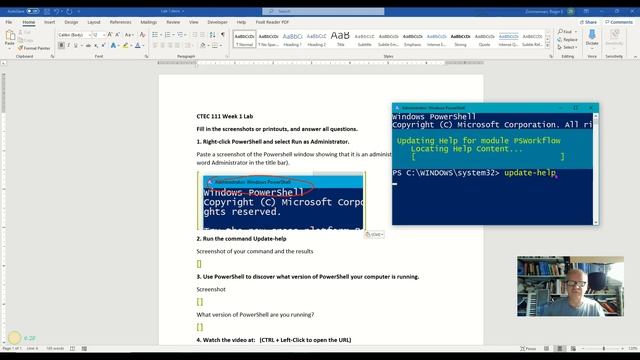Expand the Styles gallery More arrow

coord(548,46)
